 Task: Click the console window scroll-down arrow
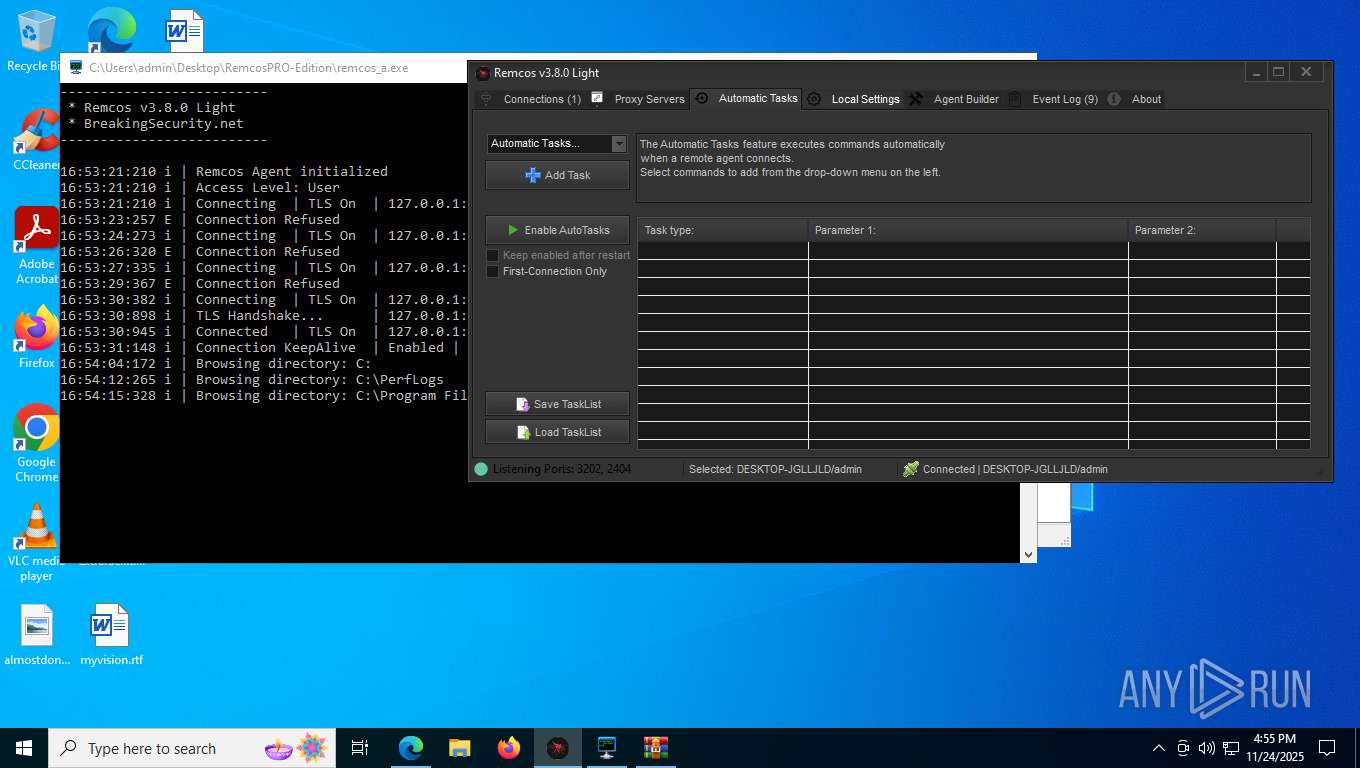1028,554
